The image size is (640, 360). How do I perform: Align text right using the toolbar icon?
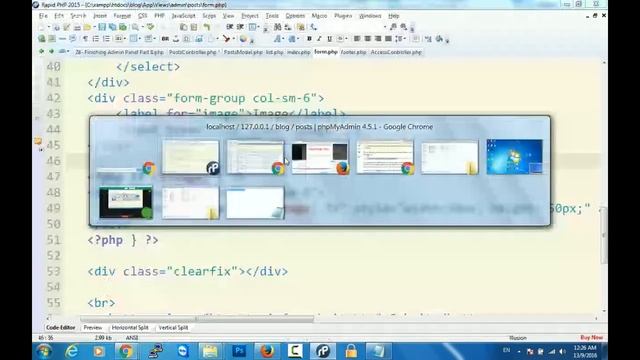[x=378, y=39]
